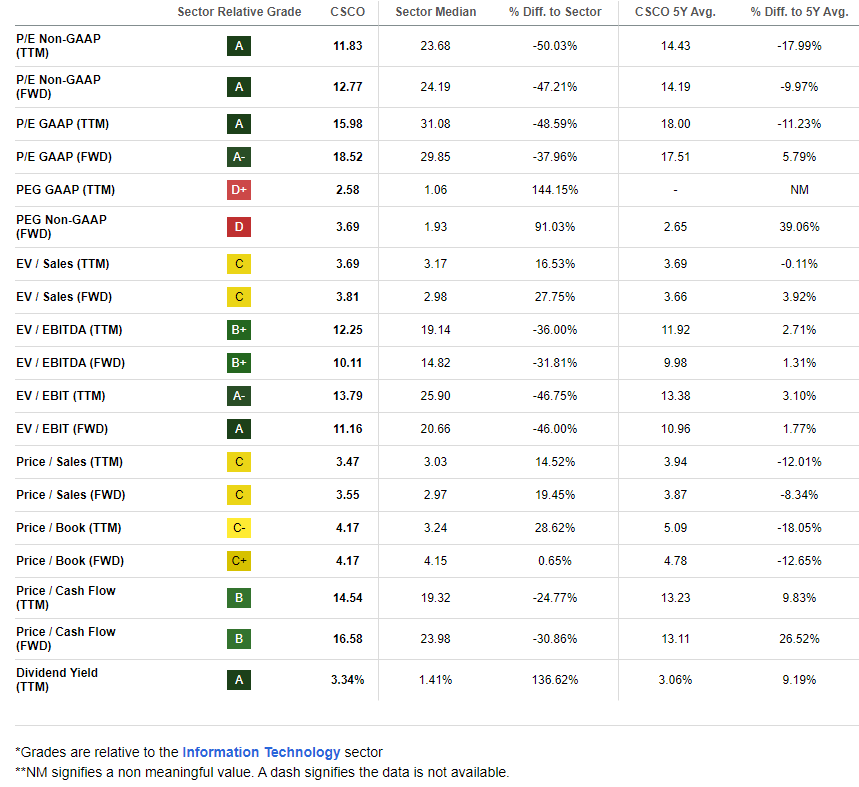
Task: Click the A grade badge for P/E Non-GAAP (FWD)
Action: point(239,87)
